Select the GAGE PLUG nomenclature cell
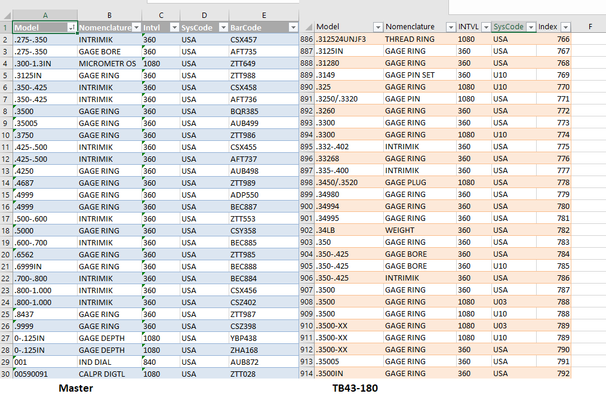 pyautogui.click(x=419, y=182)
